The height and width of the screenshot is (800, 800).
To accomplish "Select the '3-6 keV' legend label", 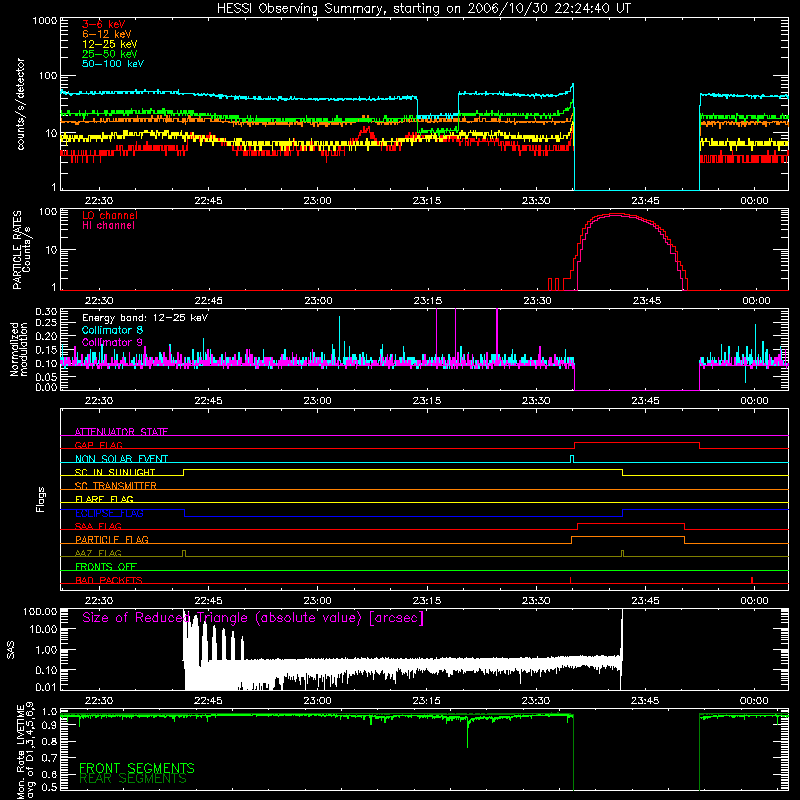I will (104, 24).
